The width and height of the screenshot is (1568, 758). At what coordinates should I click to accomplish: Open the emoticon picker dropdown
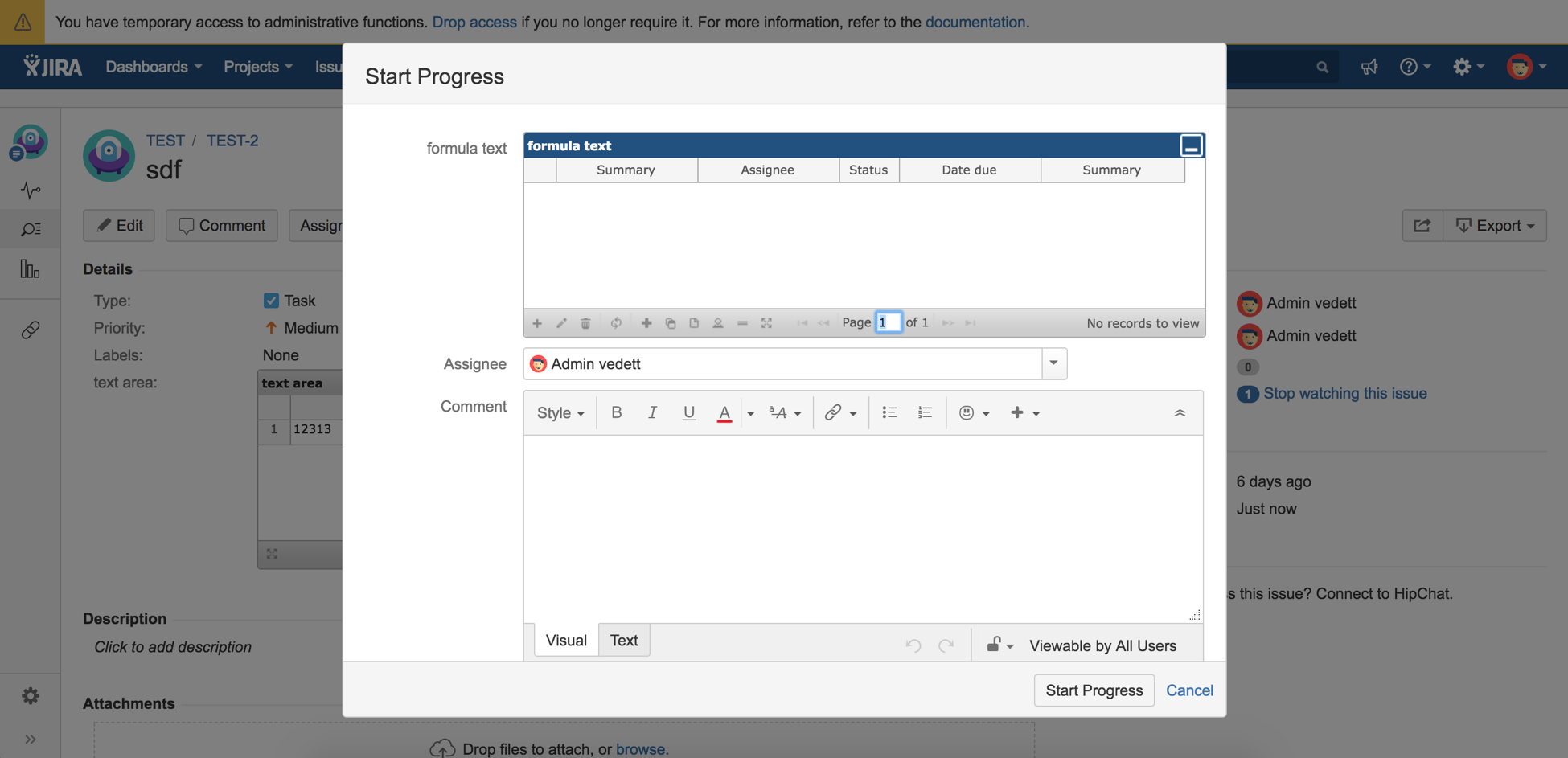click(x=974, y=412)
